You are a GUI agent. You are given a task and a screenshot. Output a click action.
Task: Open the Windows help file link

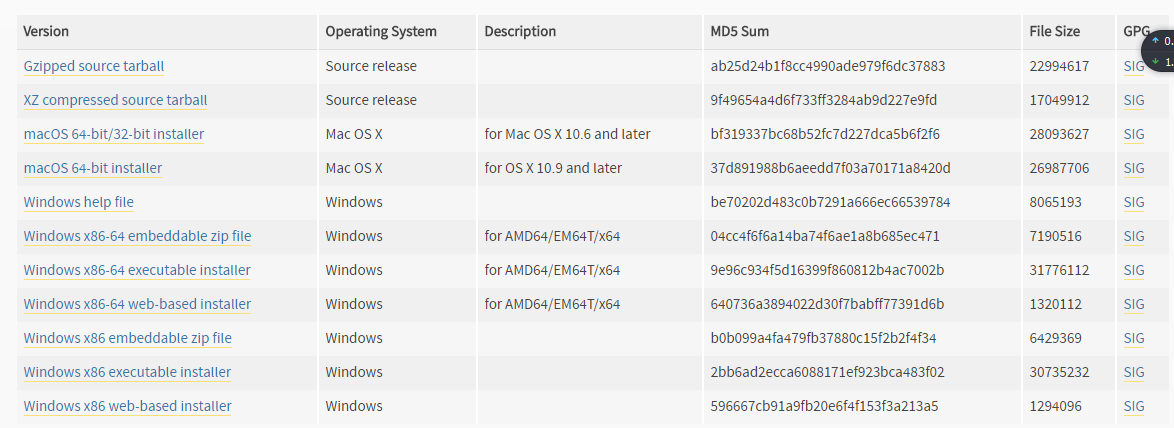pos(78,202)
